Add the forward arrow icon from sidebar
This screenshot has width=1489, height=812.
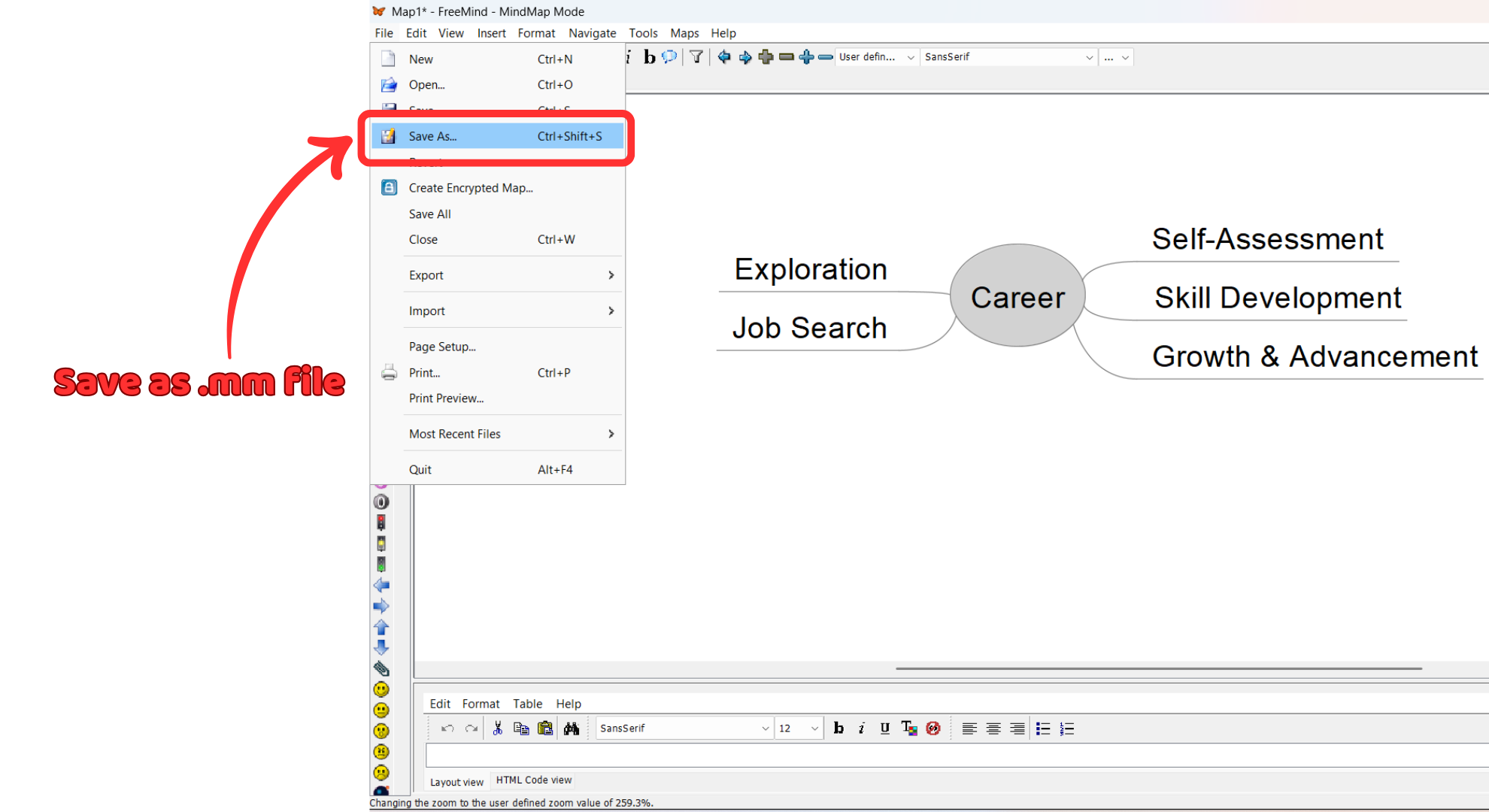(381, 606)
